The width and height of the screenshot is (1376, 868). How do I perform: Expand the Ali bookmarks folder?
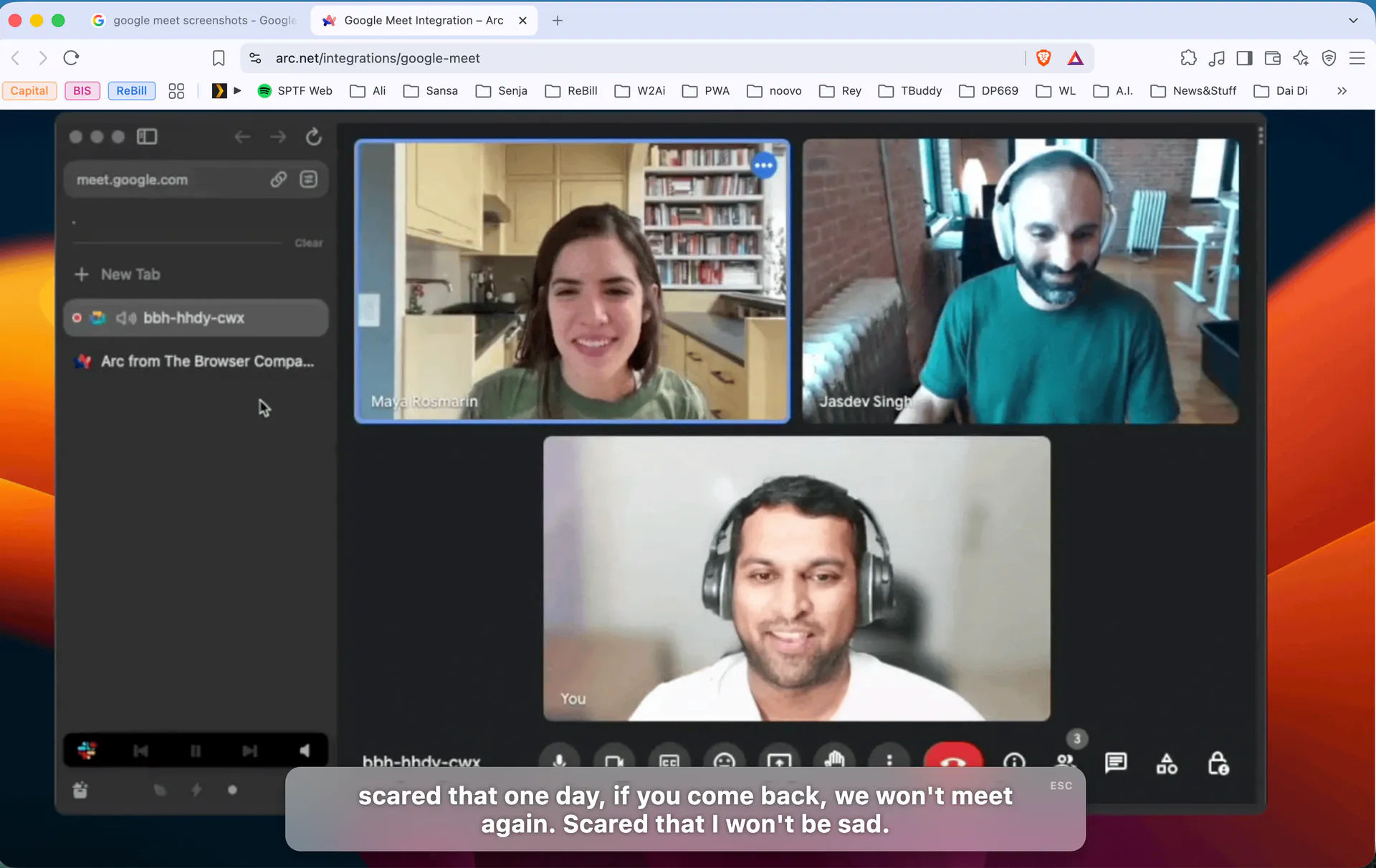pos(368,91)
